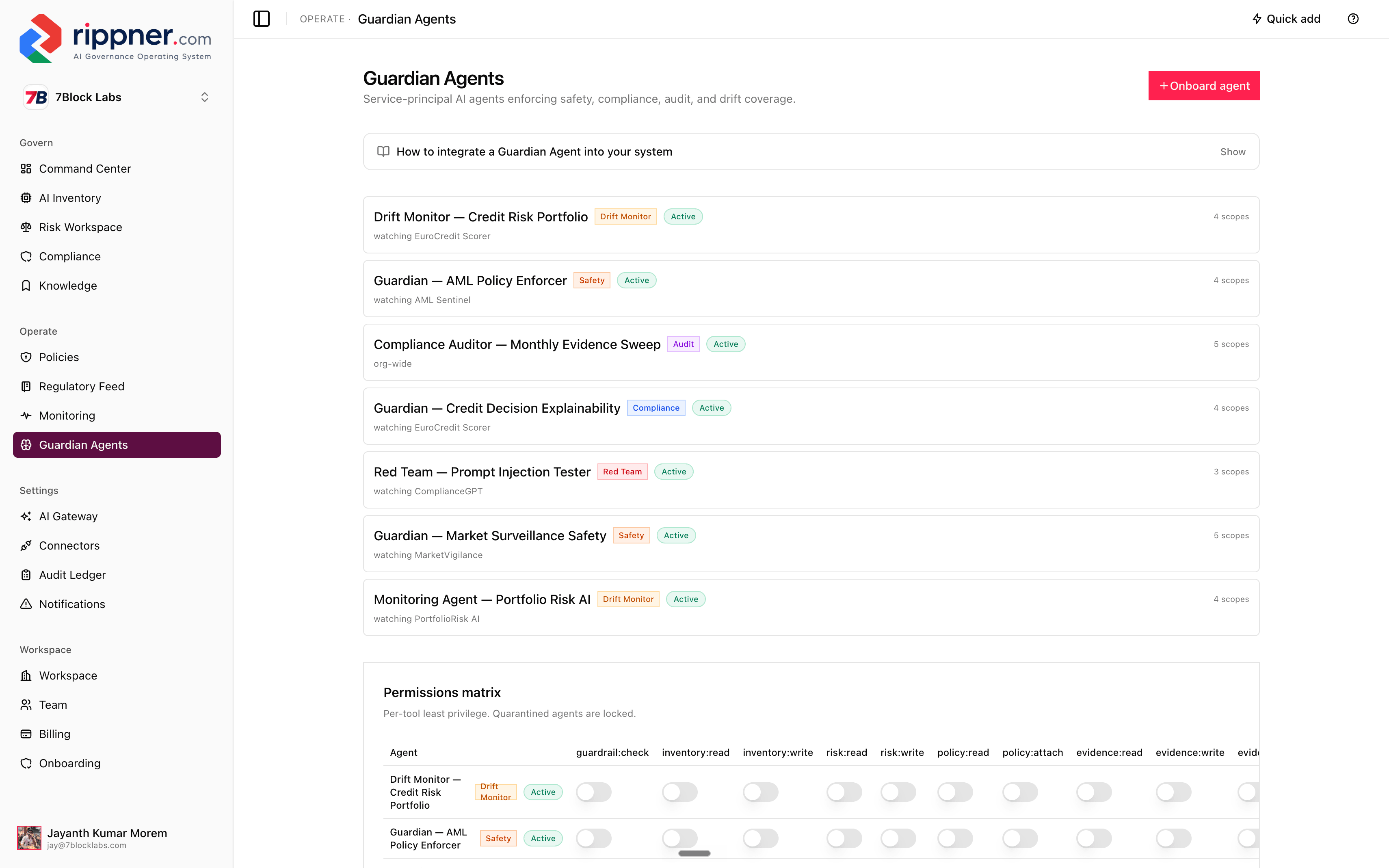Click the OPERATE breadcrumb link

point(322,19)
